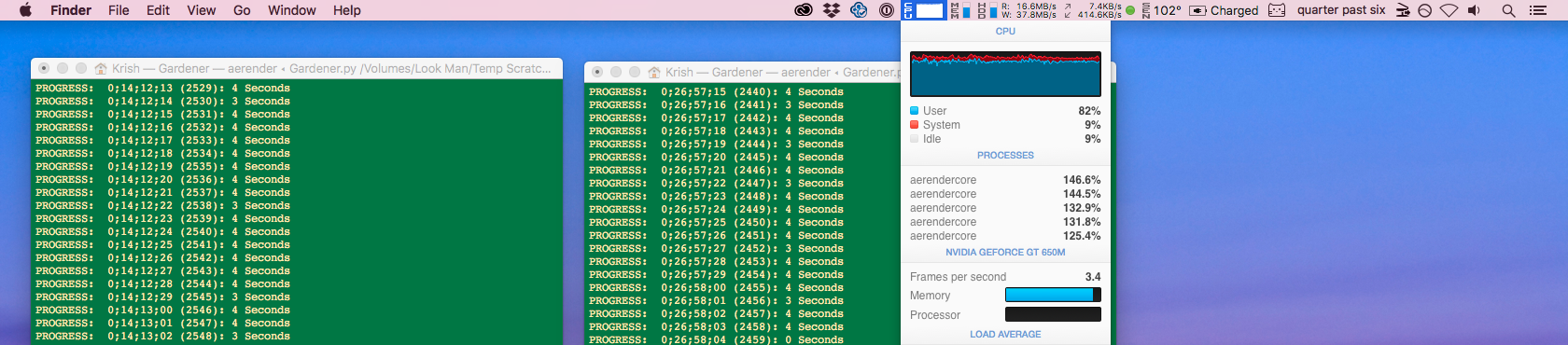Open Spotlight search
Image resolution: width=1568 pixels, height=345 pixels.
pyautogui.click(x=1508, y=10)
